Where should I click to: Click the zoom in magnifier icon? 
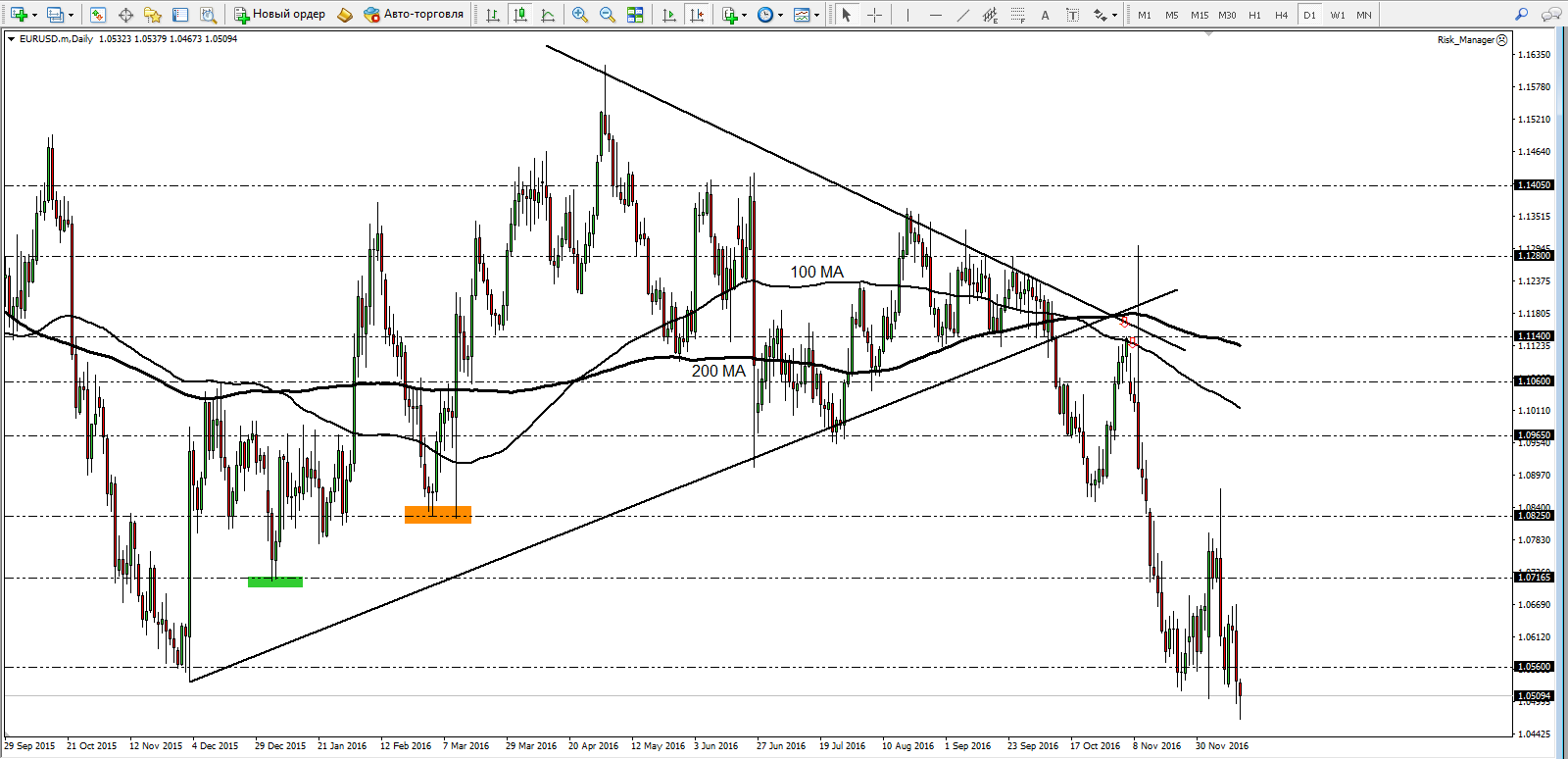[x=580, y=15]
